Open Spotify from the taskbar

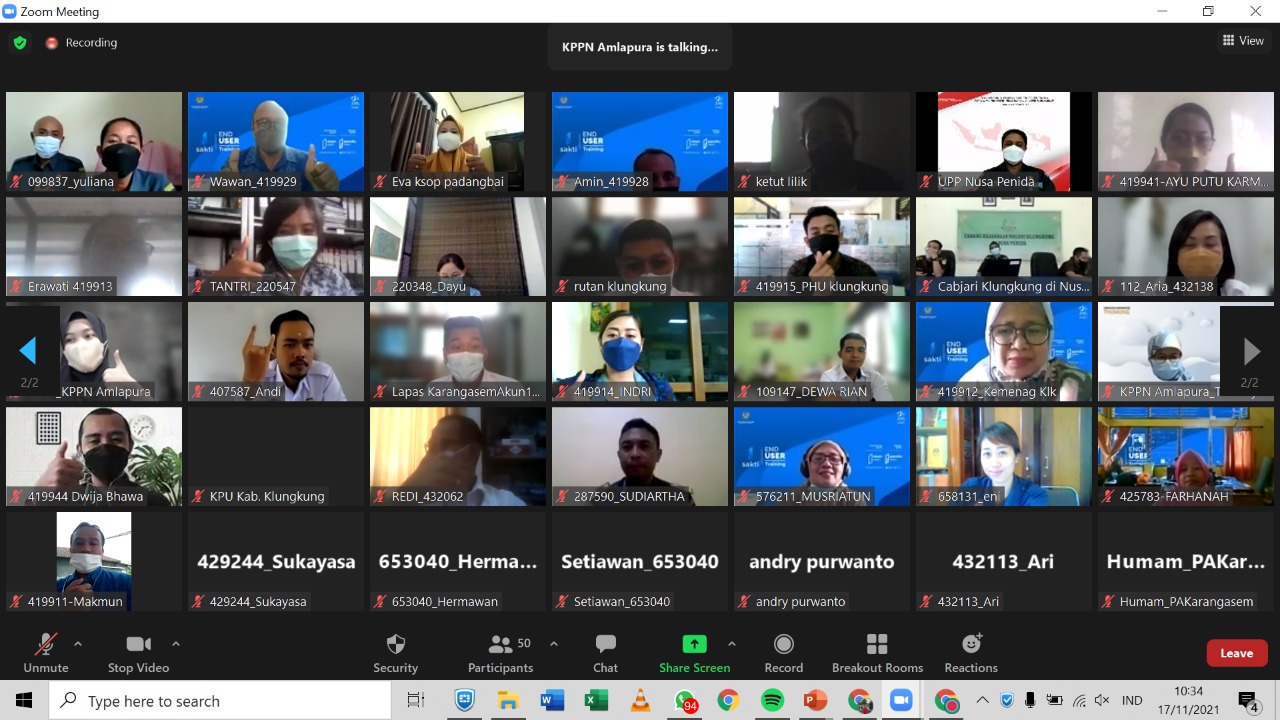pos(772,700)
